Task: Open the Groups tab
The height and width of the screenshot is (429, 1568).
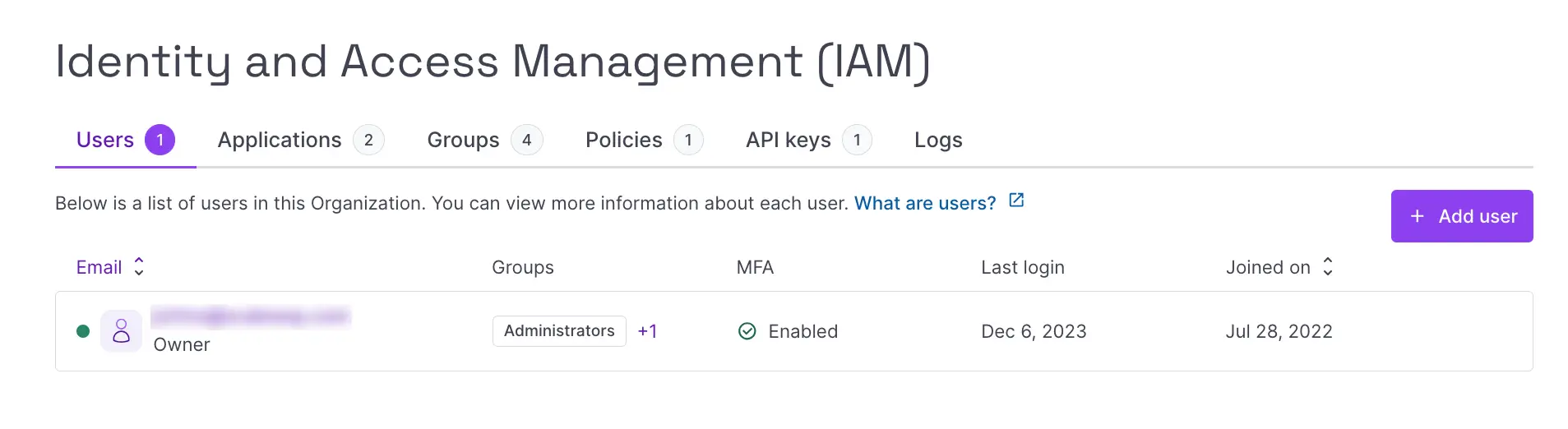Action: pos(463,140)
